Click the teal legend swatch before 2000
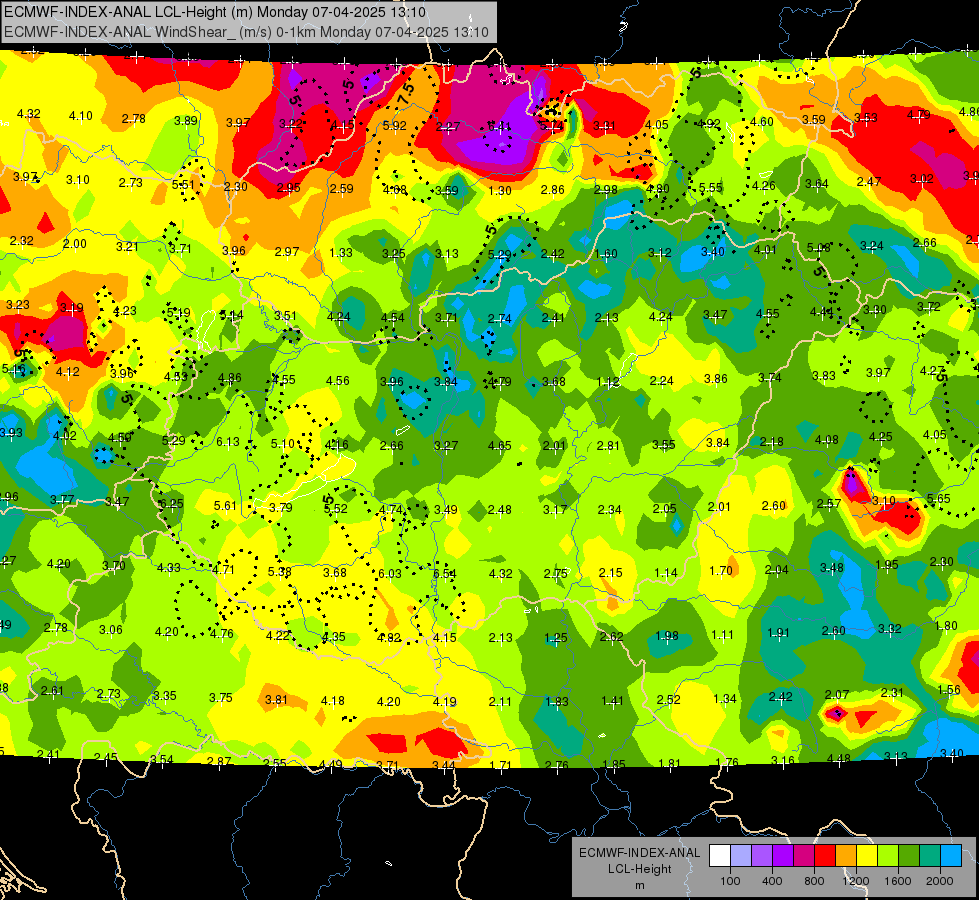This screenshot has height=900, width=979. (930, 856)
